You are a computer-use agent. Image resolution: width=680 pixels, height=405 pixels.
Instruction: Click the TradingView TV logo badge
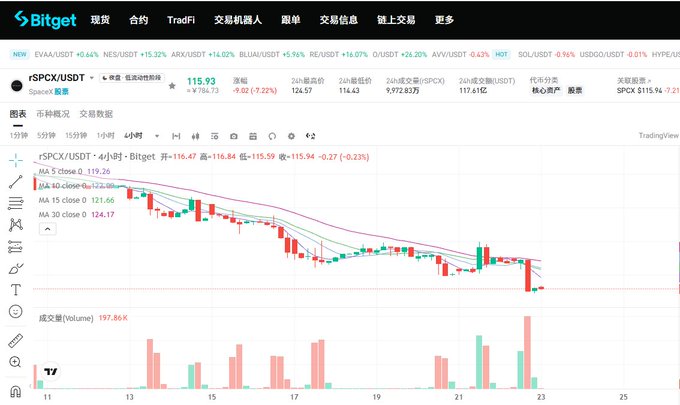pyautogui.click(x=51, y=372)
